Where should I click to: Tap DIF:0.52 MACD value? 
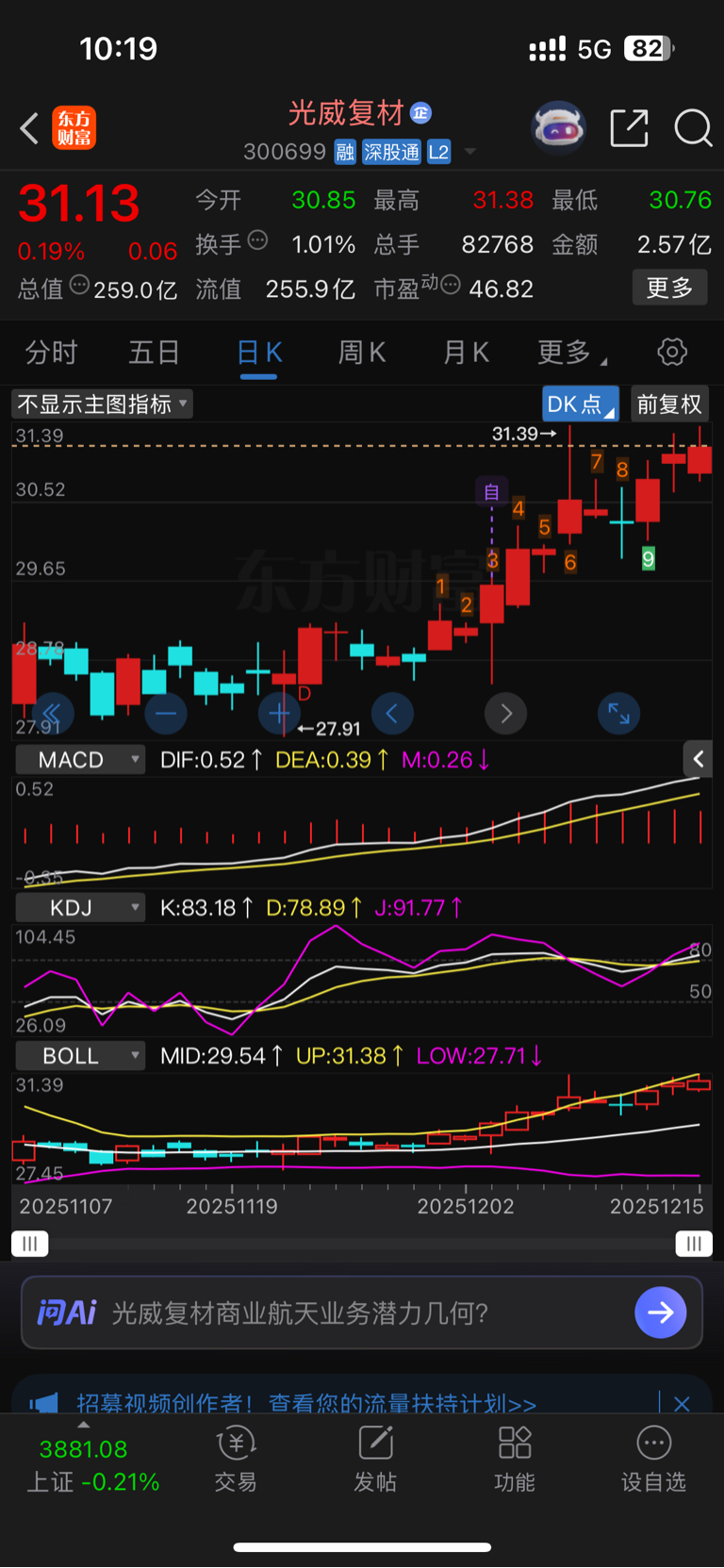[211, 760]
